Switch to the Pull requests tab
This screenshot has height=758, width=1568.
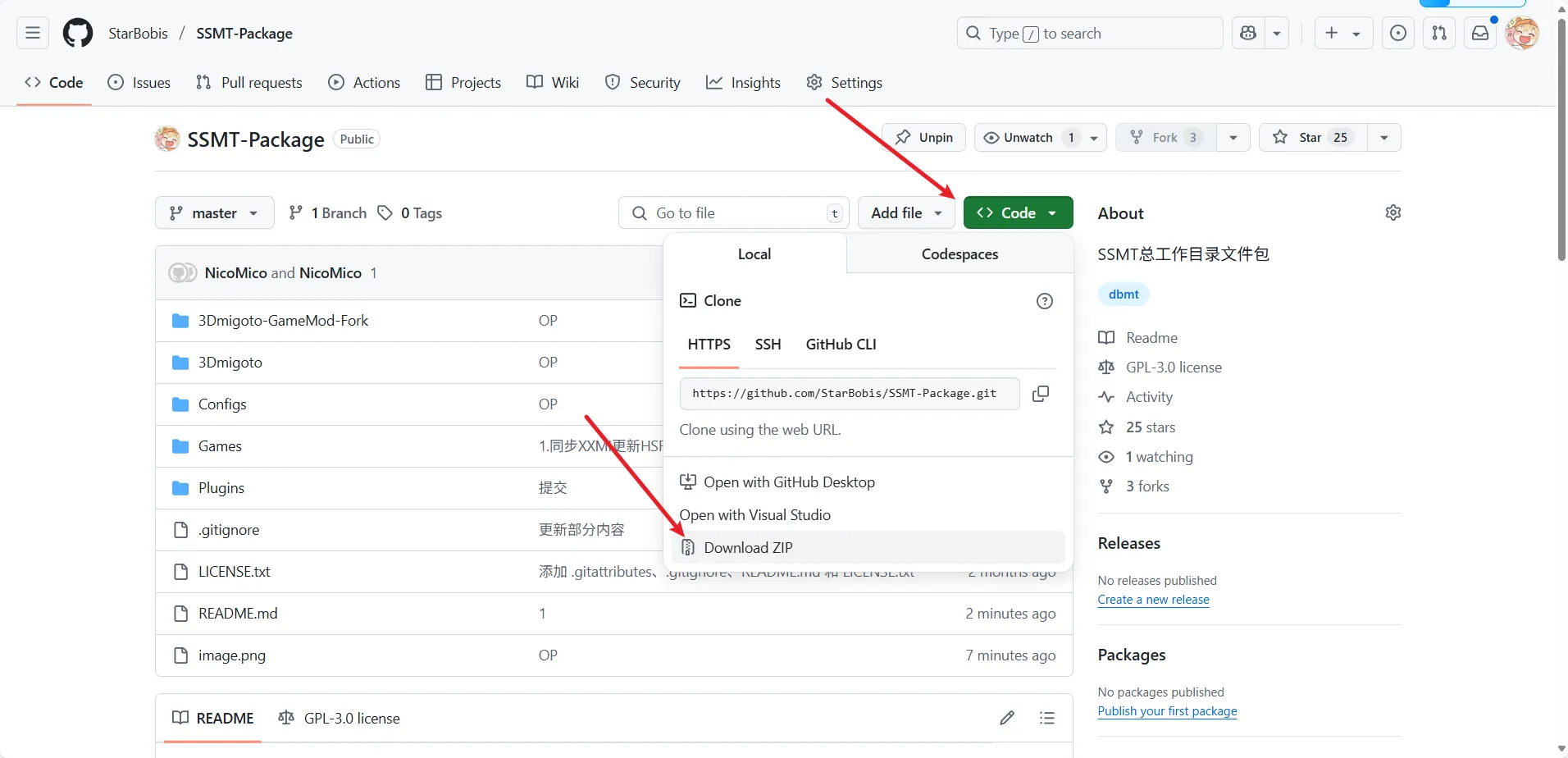pos(249,82)
